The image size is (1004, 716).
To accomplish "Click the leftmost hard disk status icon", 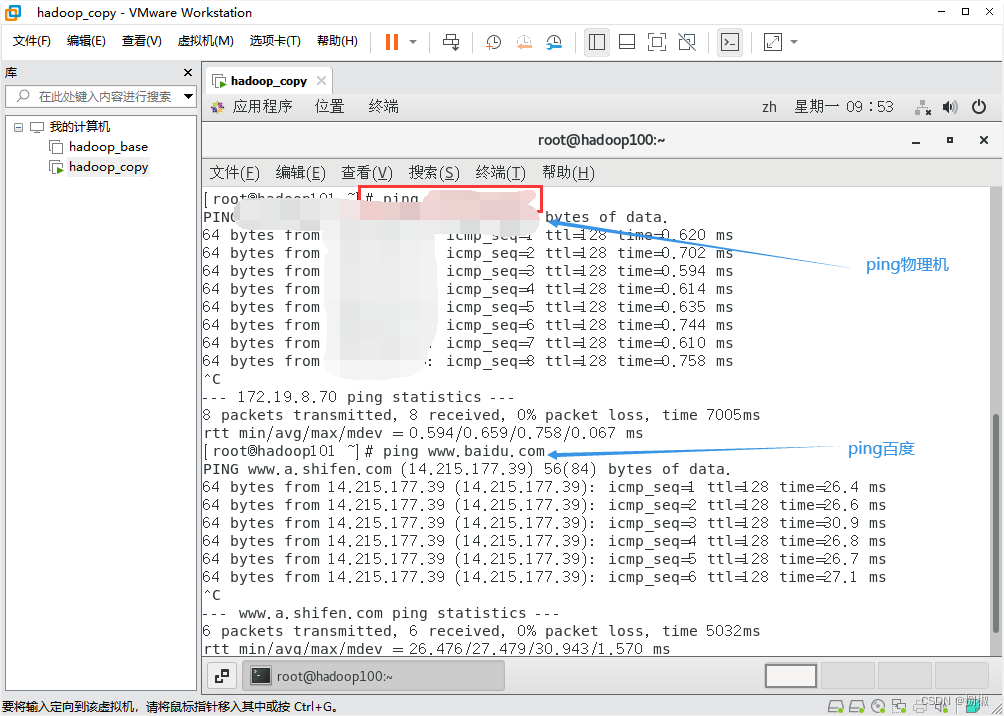I will (x=834, y=705).
